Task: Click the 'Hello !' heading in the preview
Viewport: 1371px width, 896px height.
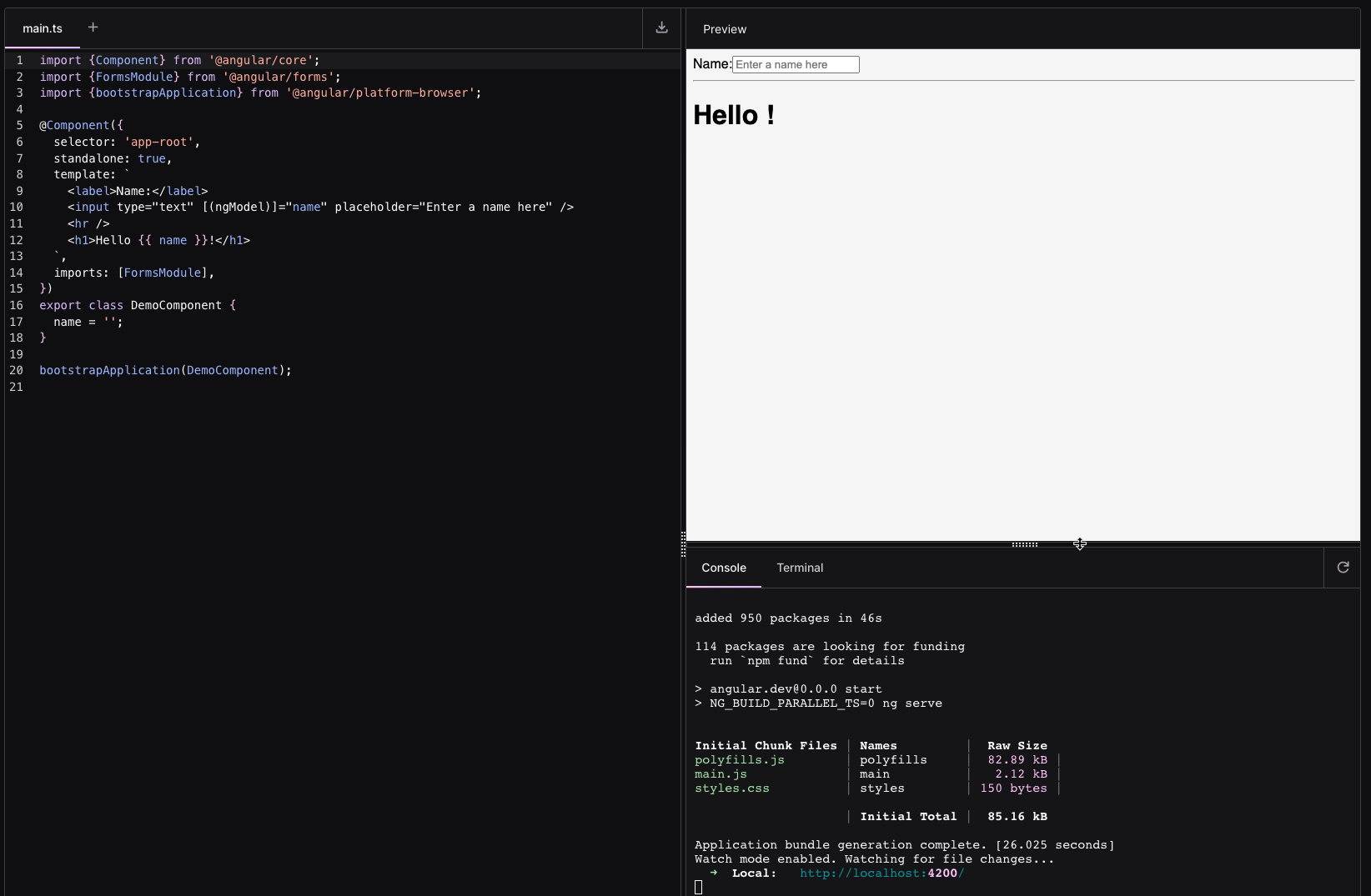Action: click(732, 115)
